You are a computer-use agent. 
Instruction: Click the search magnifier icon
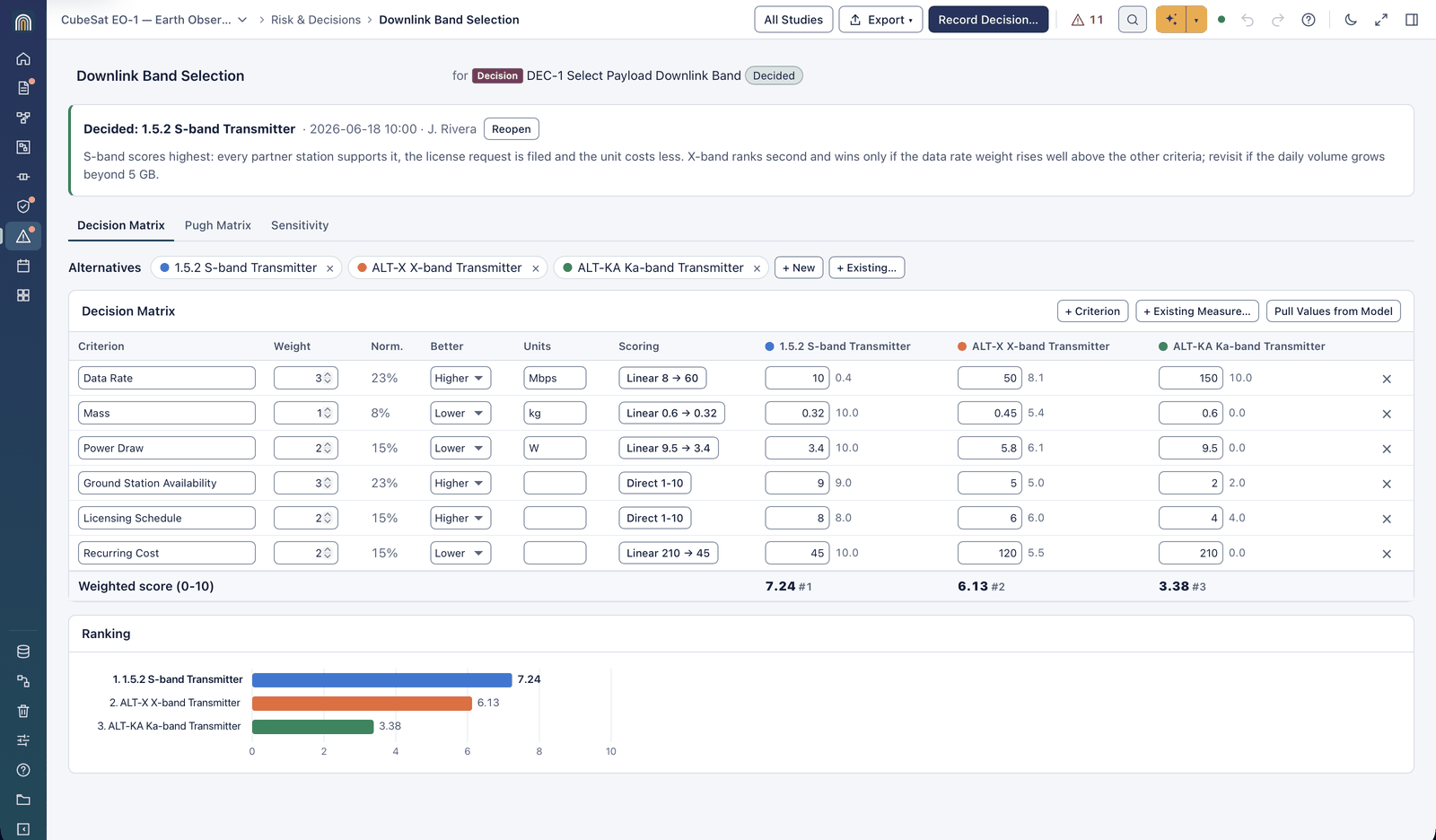1133,20
